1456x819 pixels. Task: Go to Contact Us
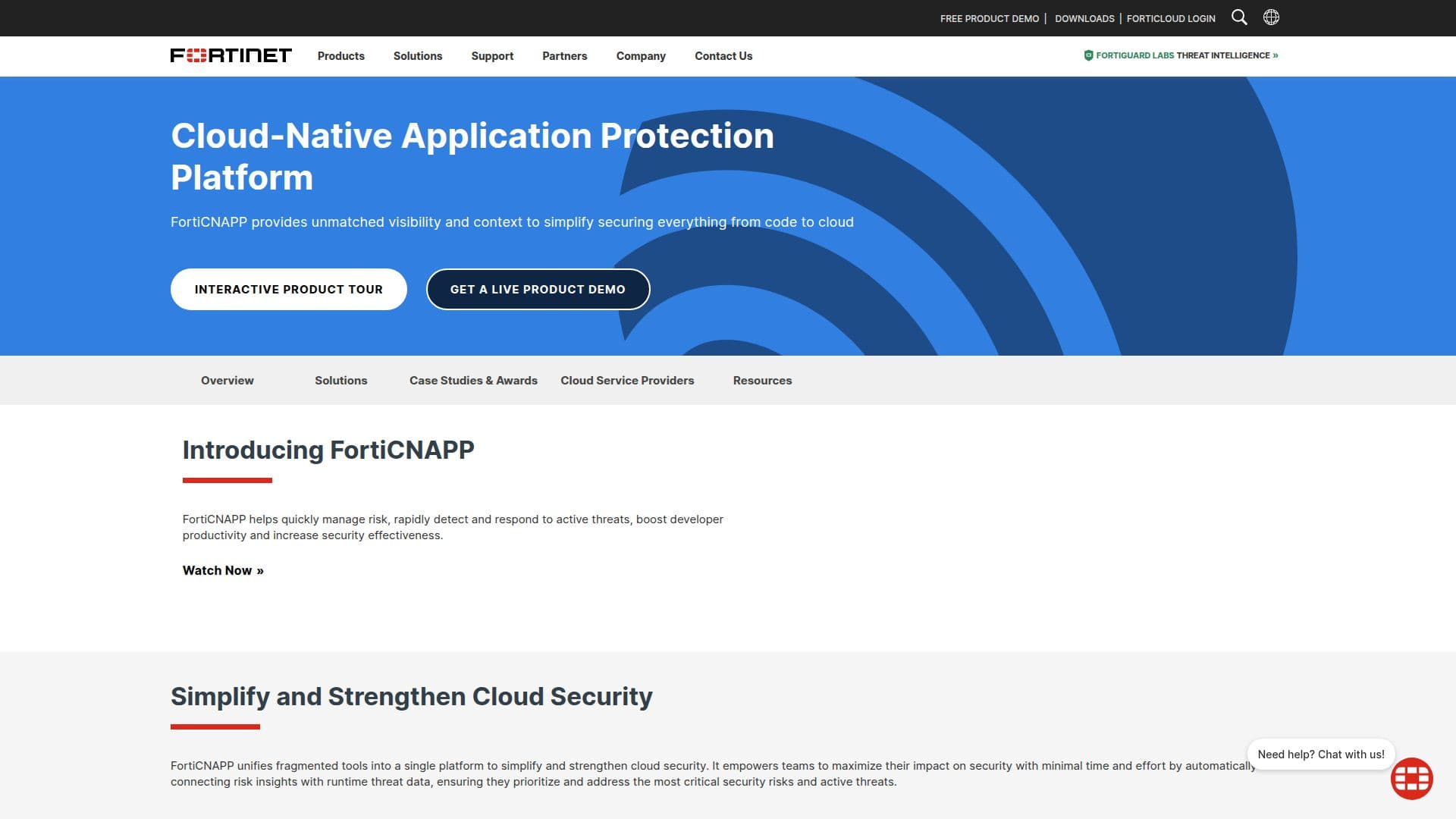tap(723, 56)
